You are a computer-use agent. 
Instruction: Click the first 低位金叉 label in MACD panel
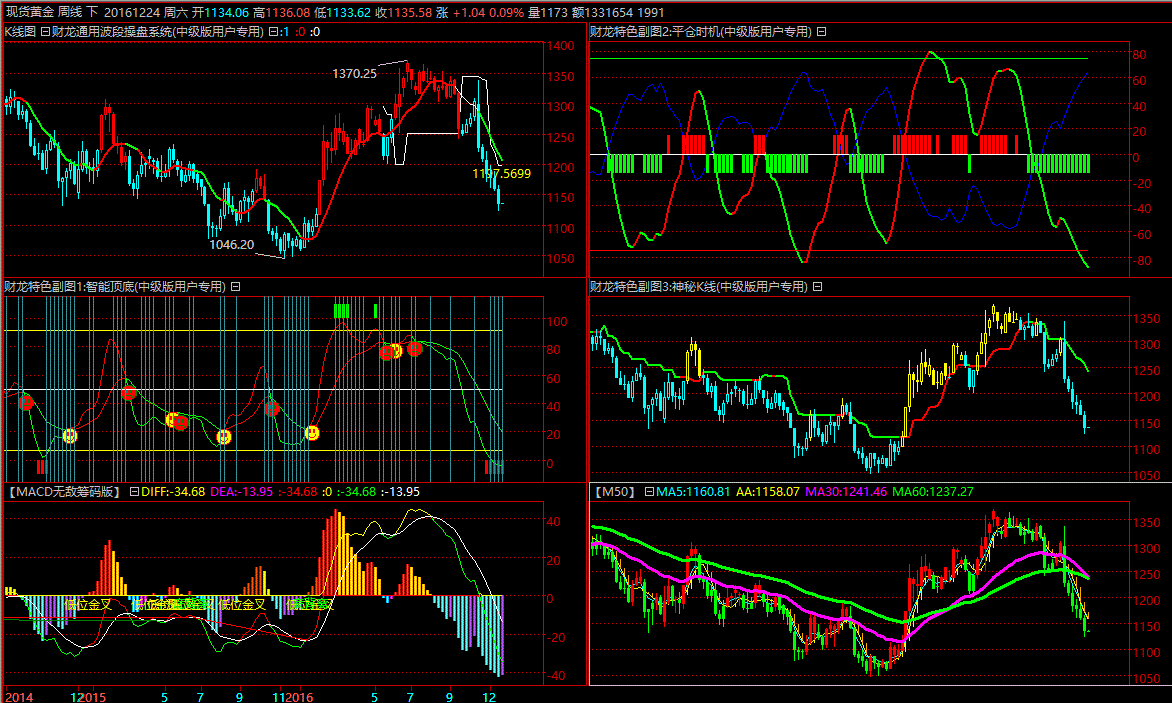88,604
